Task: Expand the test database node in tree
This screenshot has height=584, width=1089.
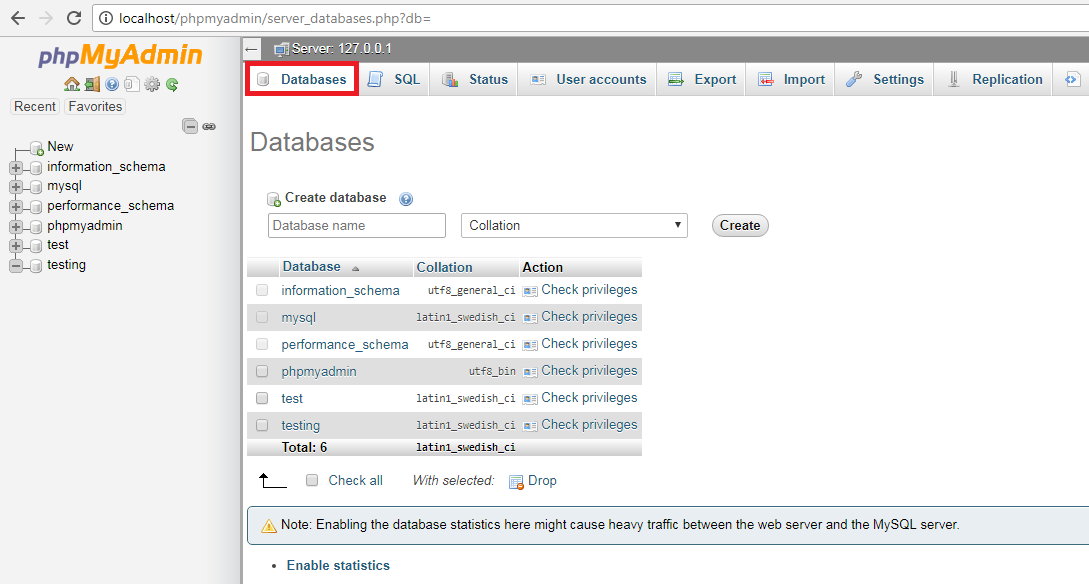Action: point(16,247)
